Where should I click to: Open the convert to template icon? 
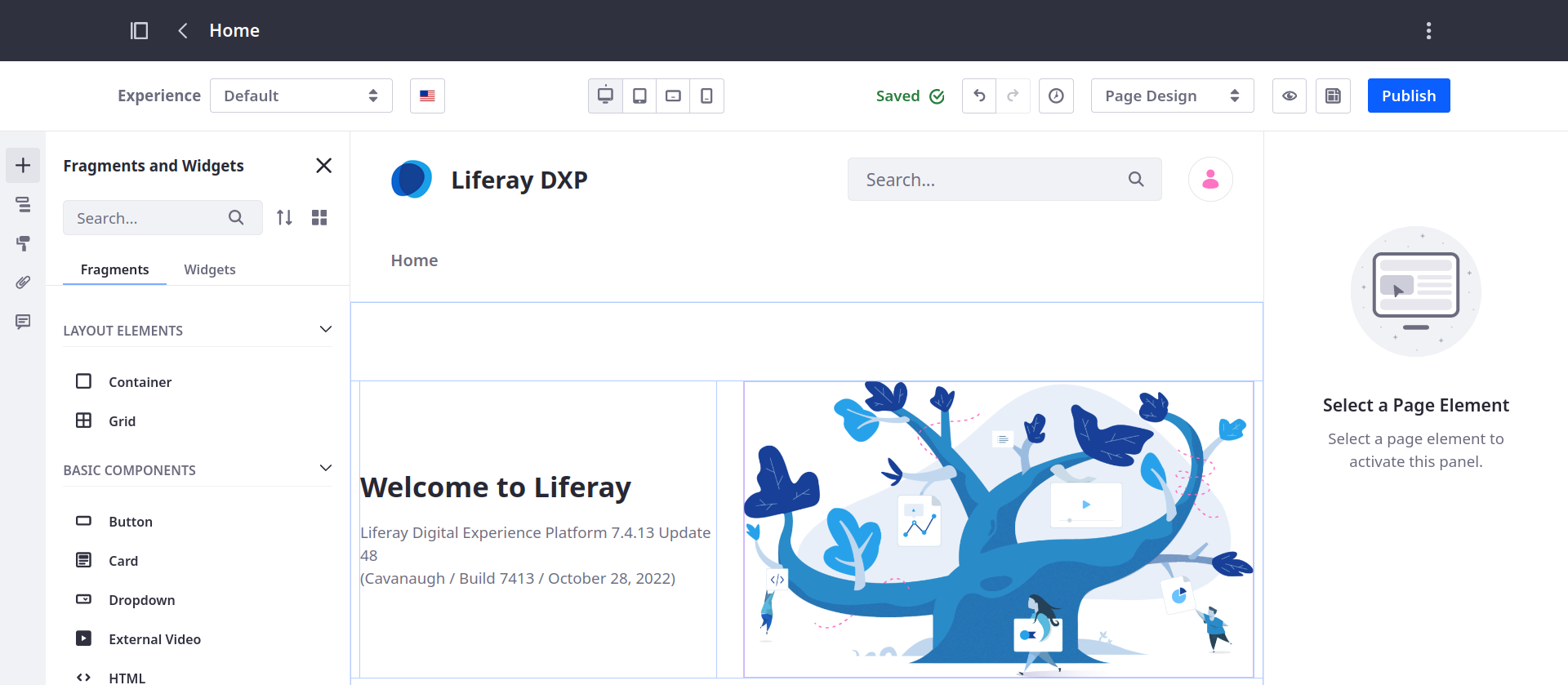coord(1333,96)
